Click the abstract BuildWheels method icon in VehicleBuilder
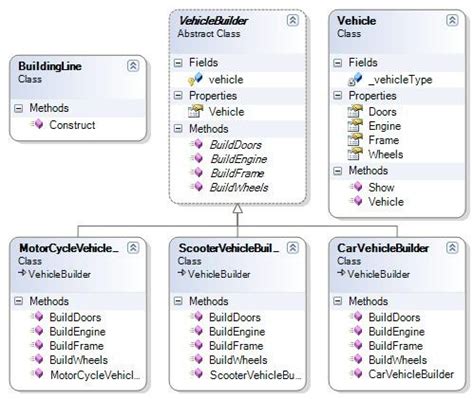Viewport: 474px width, 399px height. point(197,187)
